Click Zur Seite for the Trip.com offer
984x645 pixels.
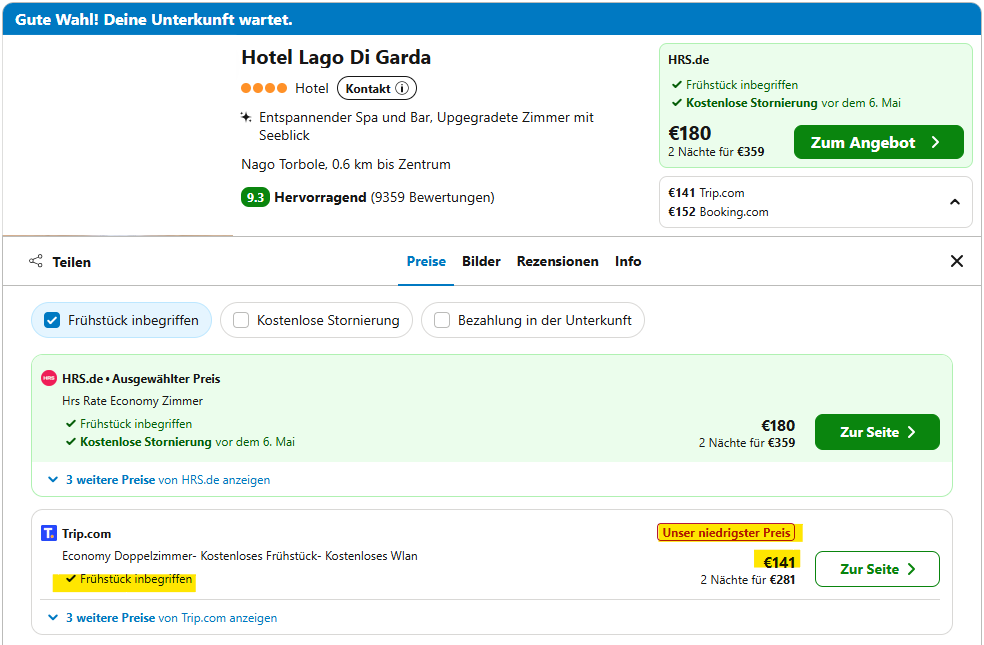pos(877,569)
